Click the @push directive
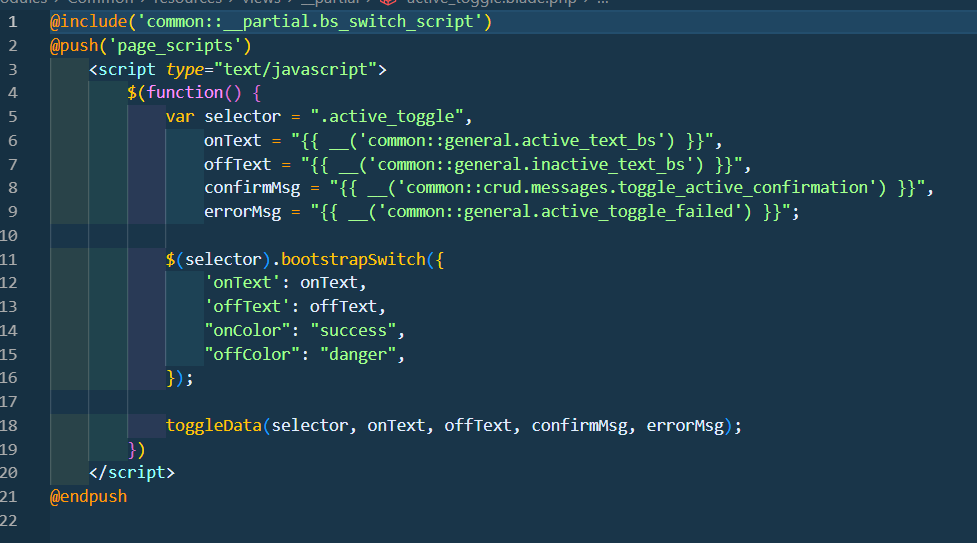The image size is (977, 543). click(74, 46)
